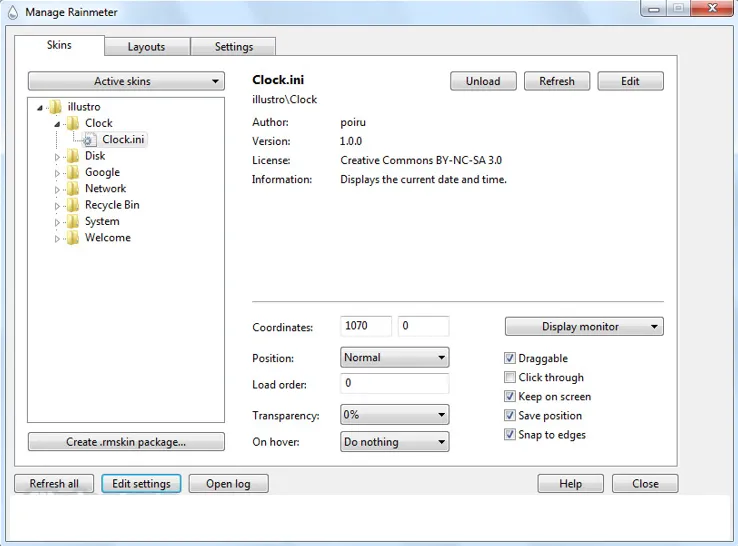Select the Clock.ini tree label

tap(123, 139)
